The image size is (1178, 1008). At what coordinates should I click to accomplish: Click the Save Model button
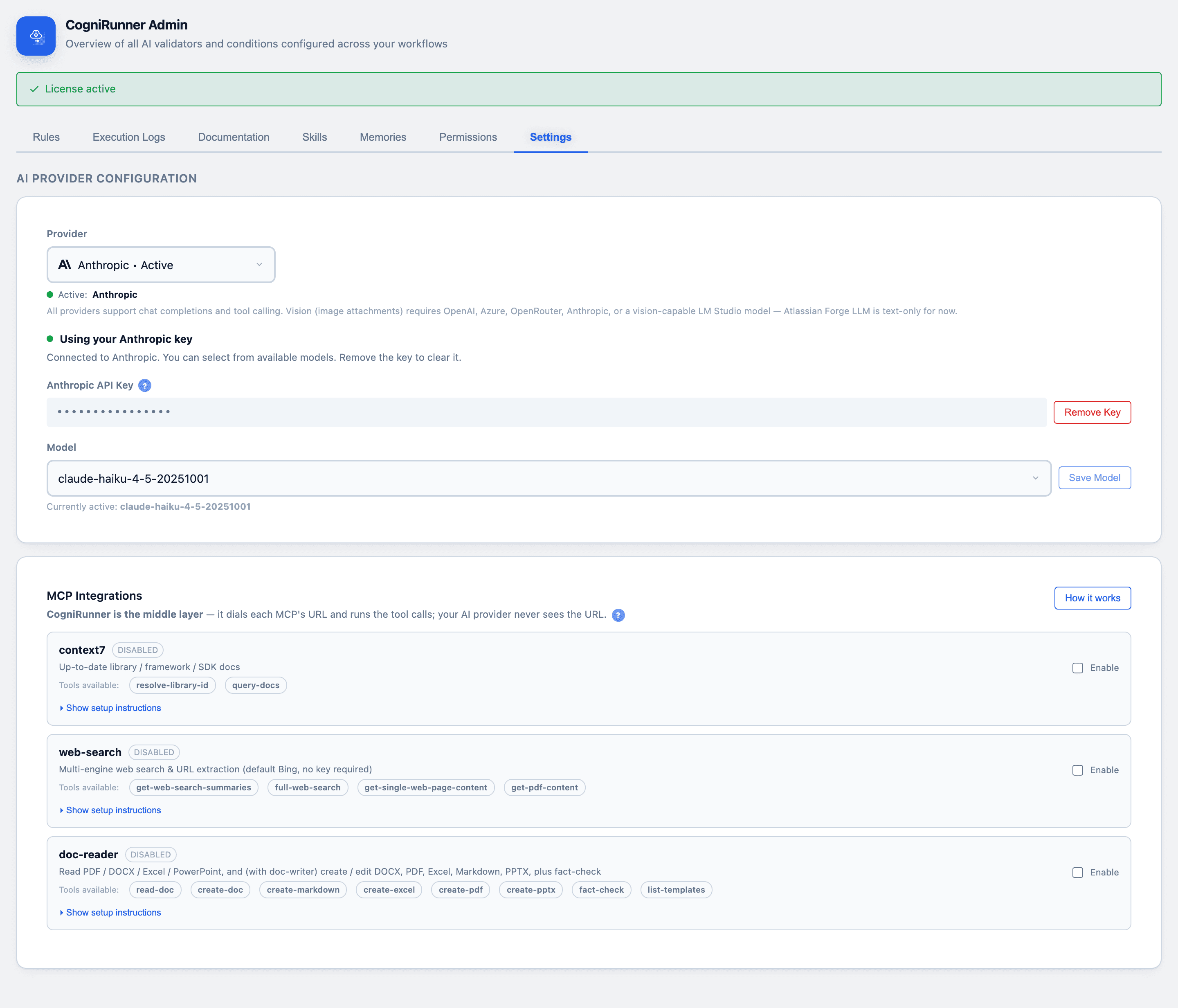(1095, 478)
